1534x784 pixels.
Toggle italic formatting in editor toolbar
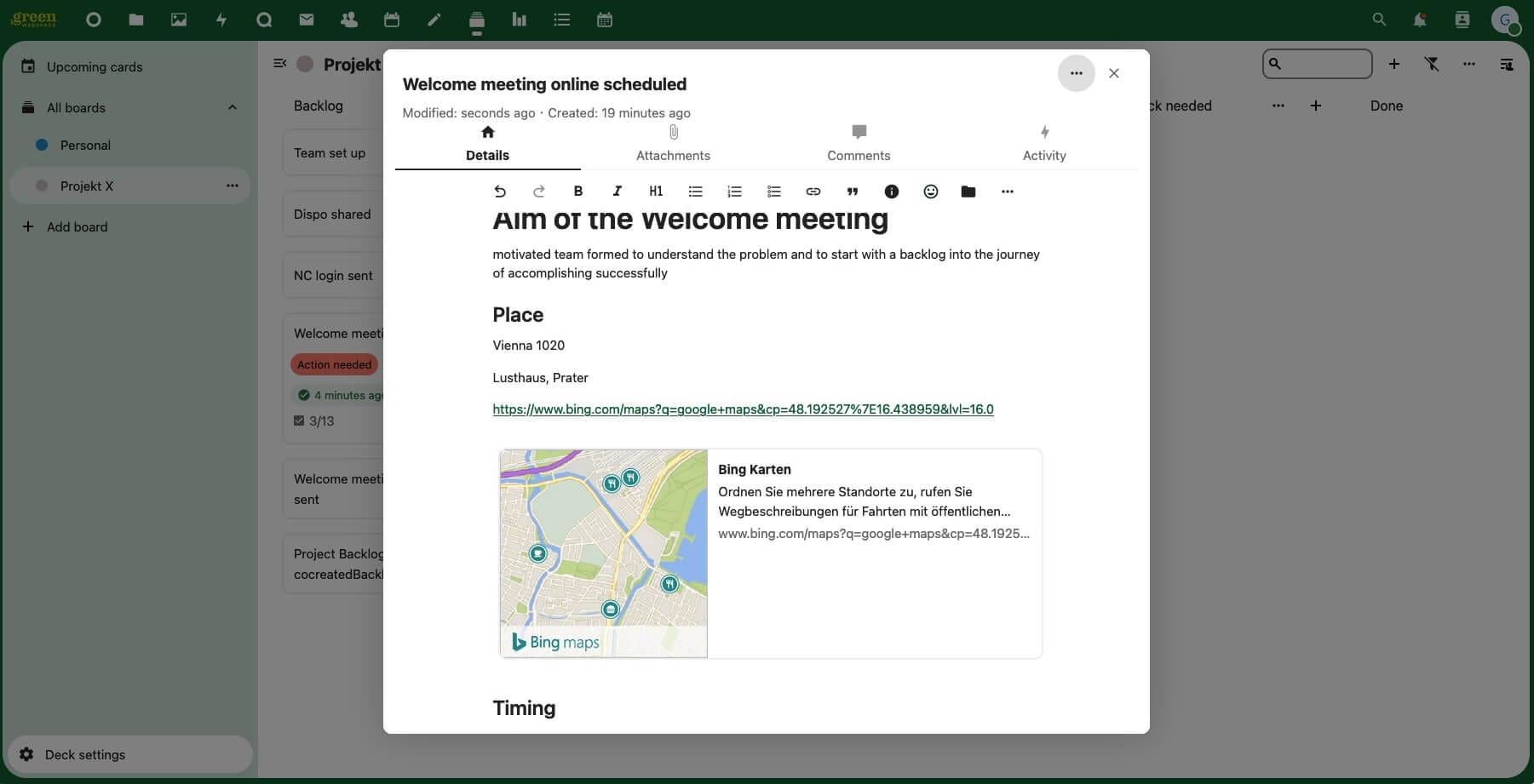[x=617, y=192]
